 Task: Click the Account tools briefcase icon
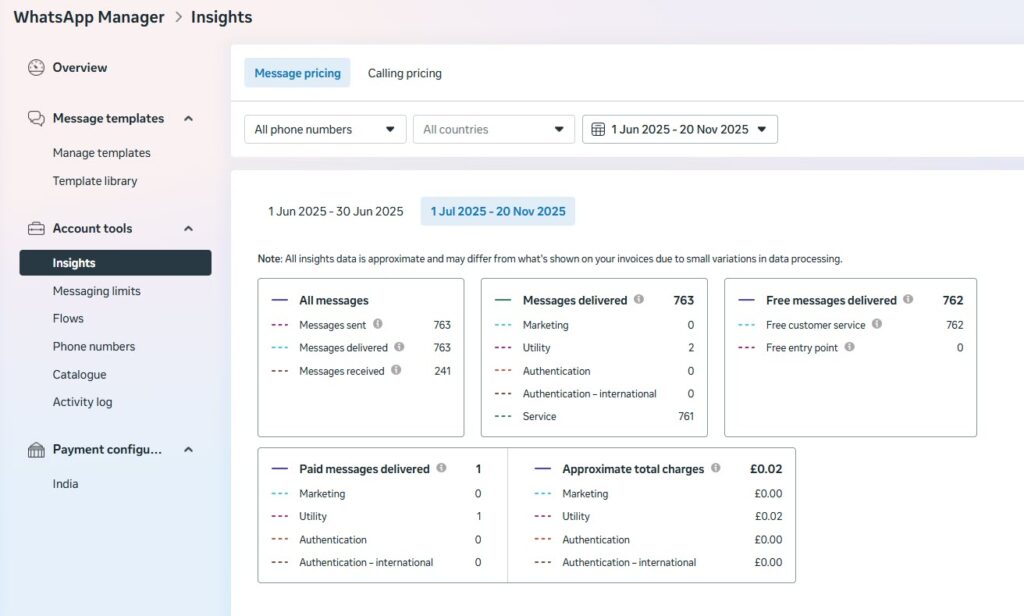point(36,228)
